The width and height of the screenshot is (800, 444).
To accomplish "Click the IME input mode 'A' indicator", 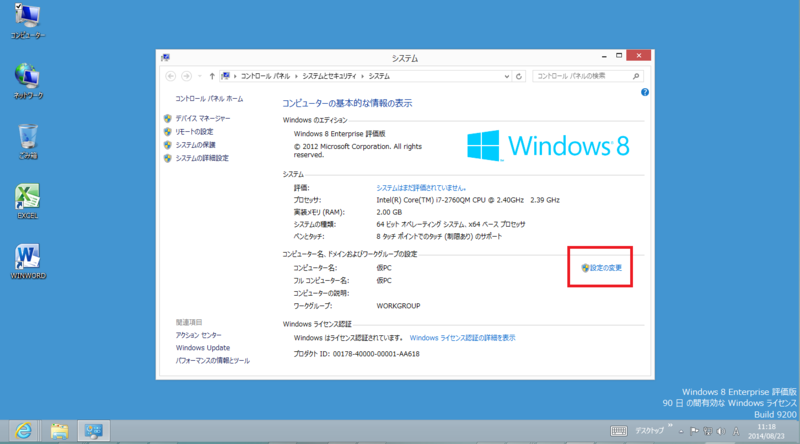I will point(736,431).
